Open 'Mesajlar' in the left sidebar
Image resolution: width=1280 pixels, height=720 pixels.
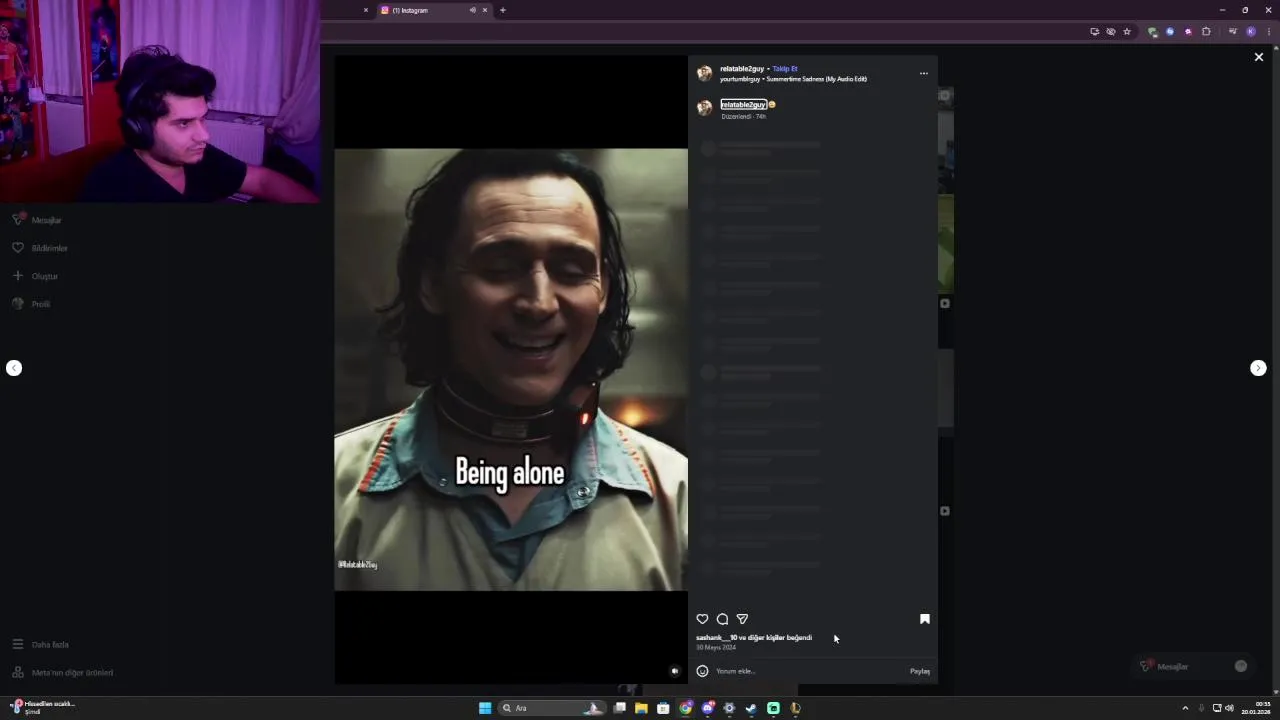[37, 220]
